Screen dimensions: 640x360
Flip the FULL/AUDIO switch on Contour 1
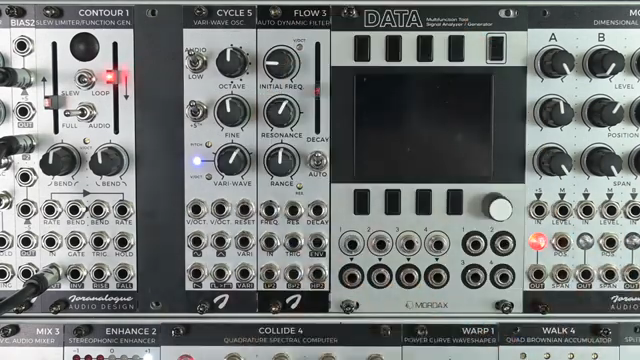[83, 113]
